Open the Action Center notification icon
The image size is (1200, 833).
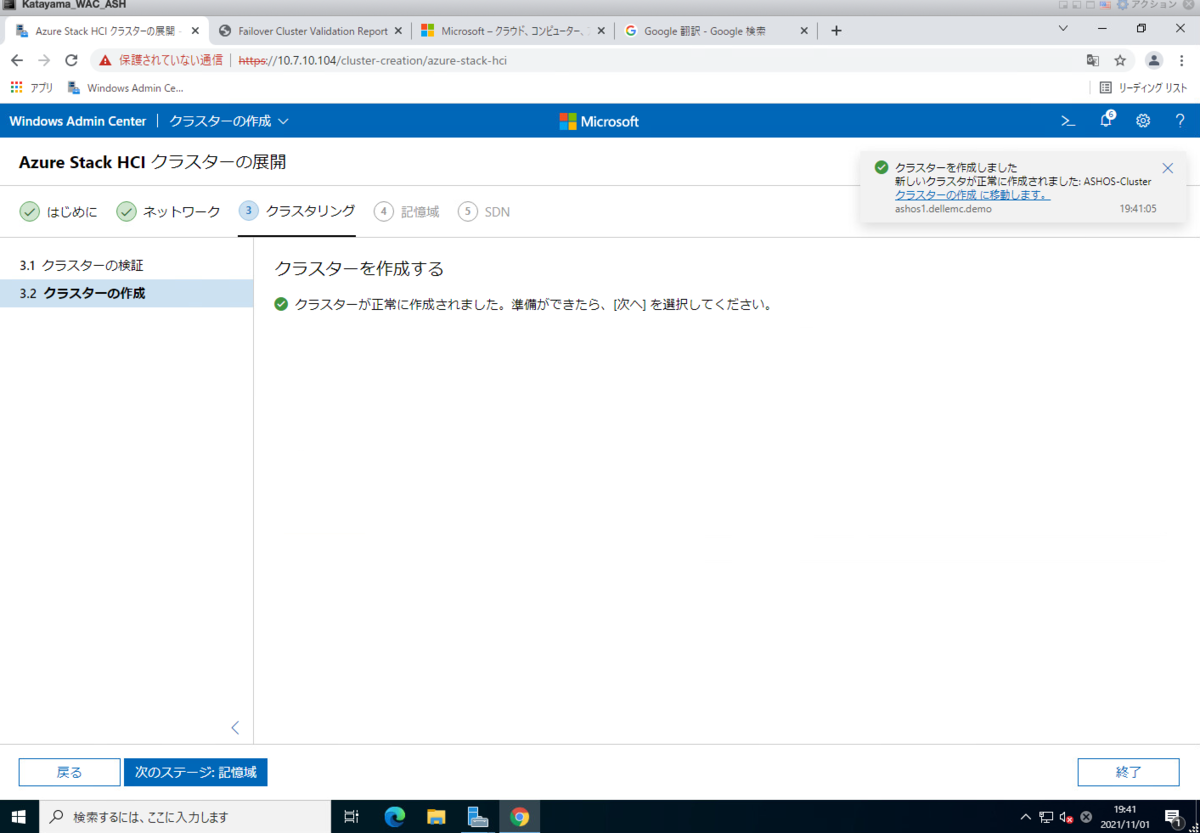[1174, 817]
